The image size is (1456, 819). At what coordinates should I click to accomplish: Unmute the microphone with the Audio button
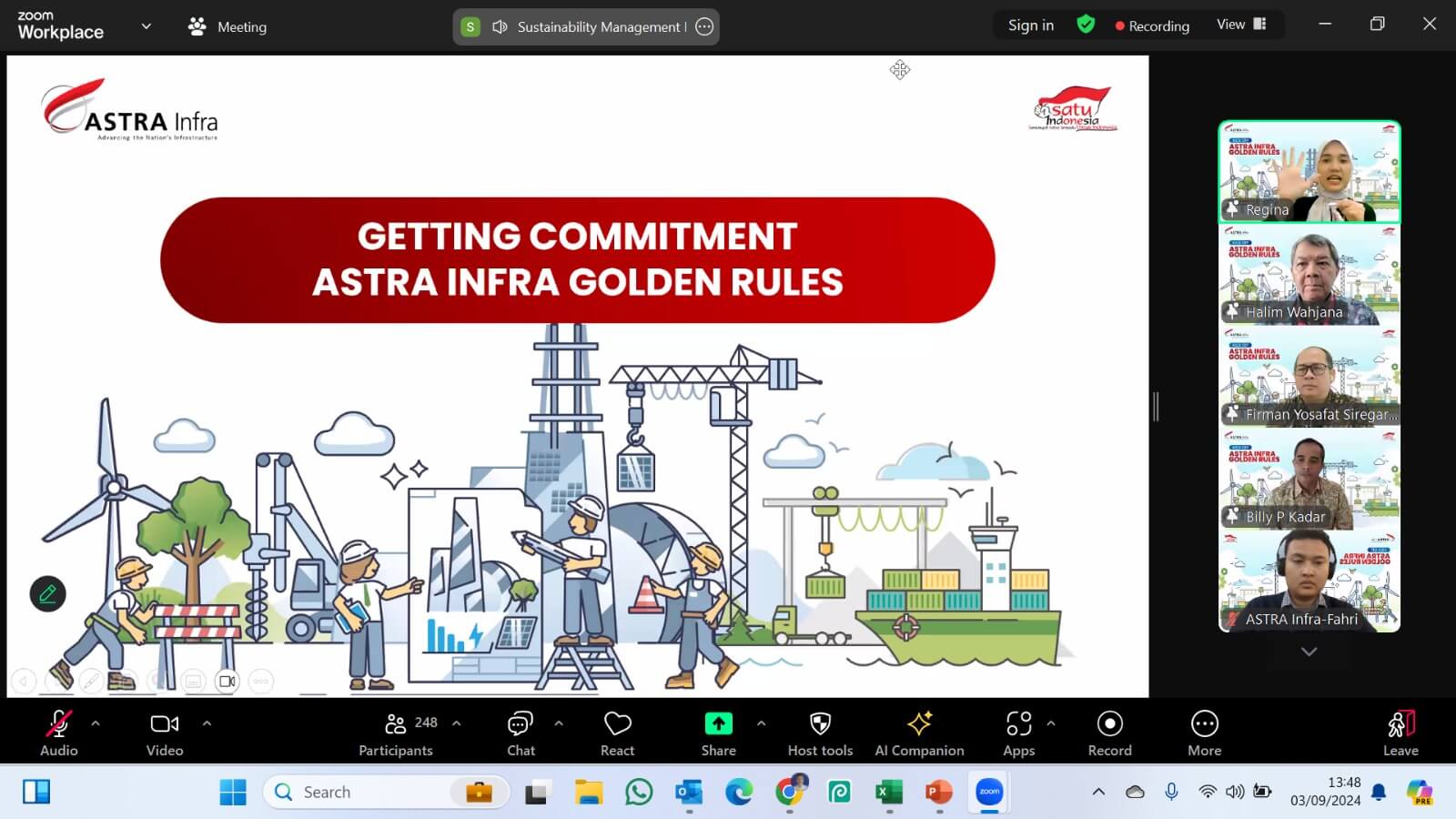(59, 733)
